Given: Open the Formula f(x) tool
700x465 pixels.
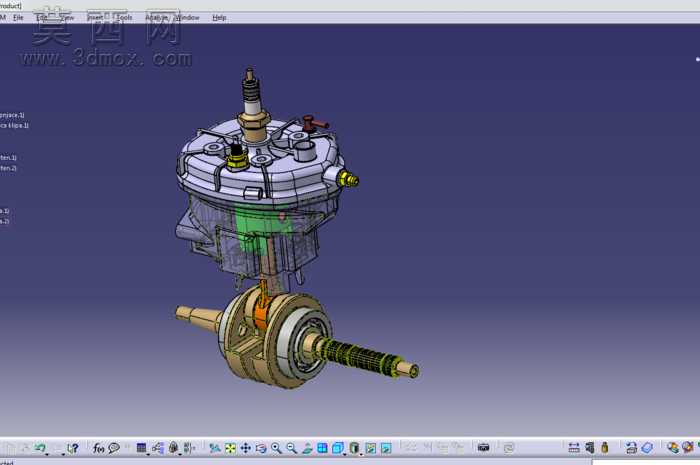Looking at the screenshot, I should [98, 448].
